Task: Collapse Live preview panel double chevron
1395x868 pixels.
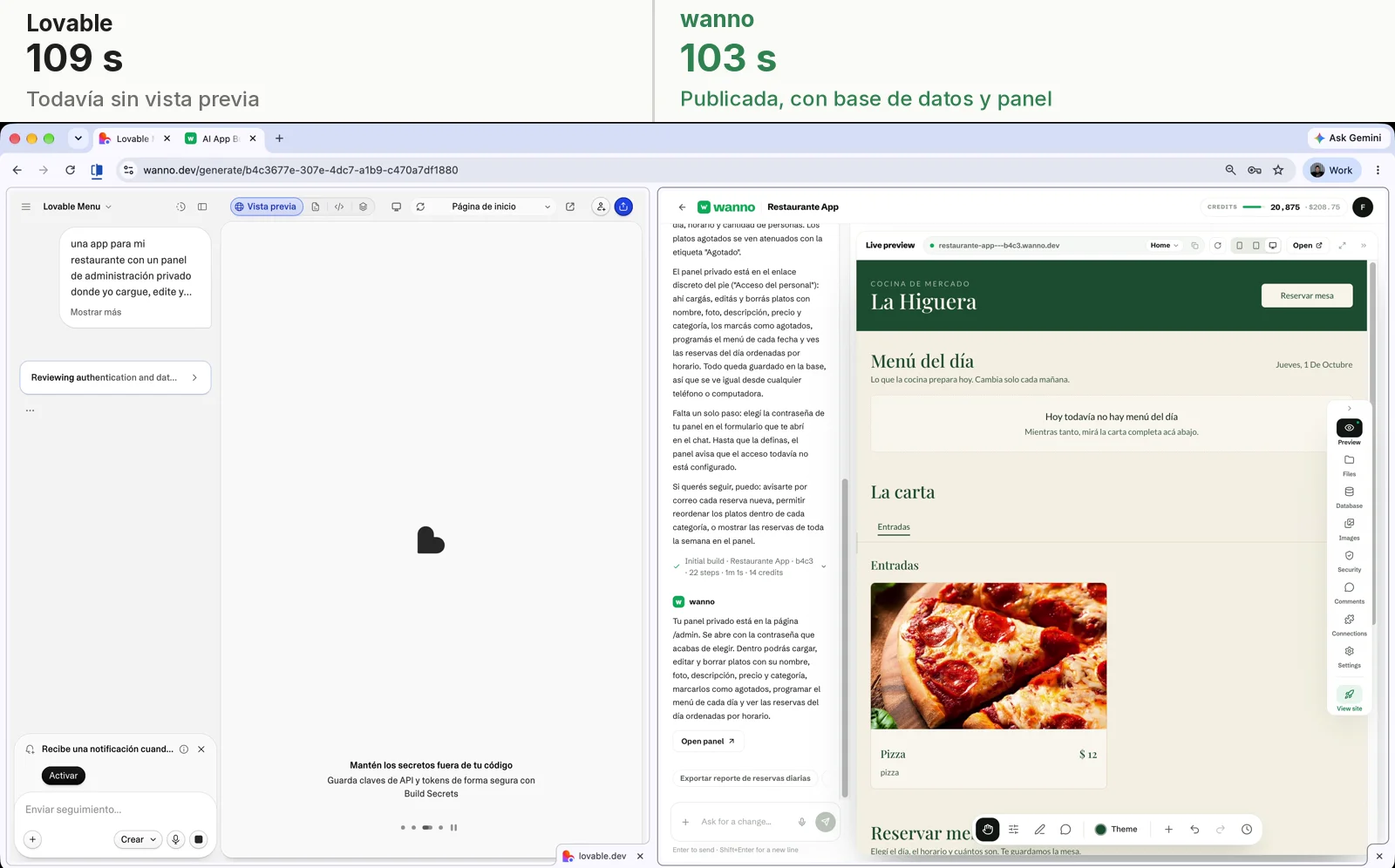Action: [1364, 246]
